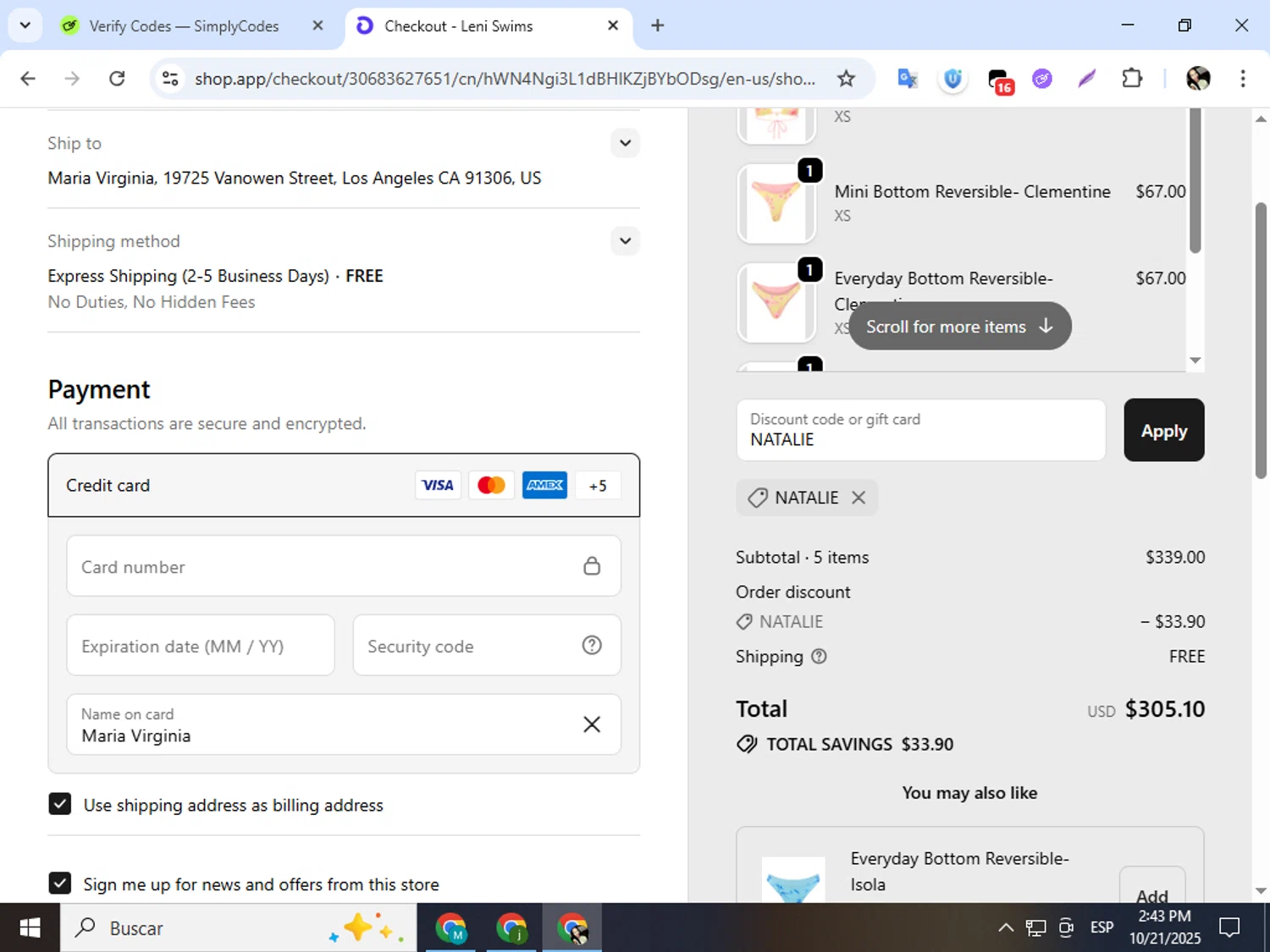
Task: Open first Chrome taskbar icon with M badge
Action: tap(451, 927)
